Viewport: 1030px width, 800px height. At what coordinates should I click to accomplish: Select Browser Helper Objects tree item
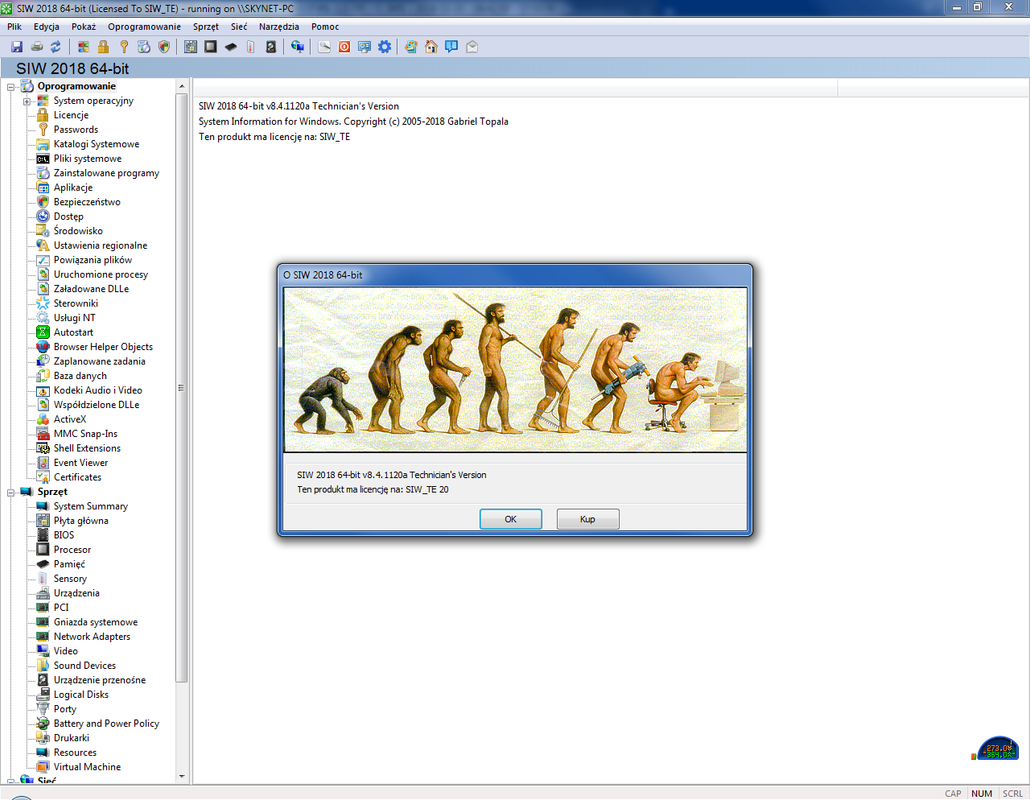click(x=103, y=347)
